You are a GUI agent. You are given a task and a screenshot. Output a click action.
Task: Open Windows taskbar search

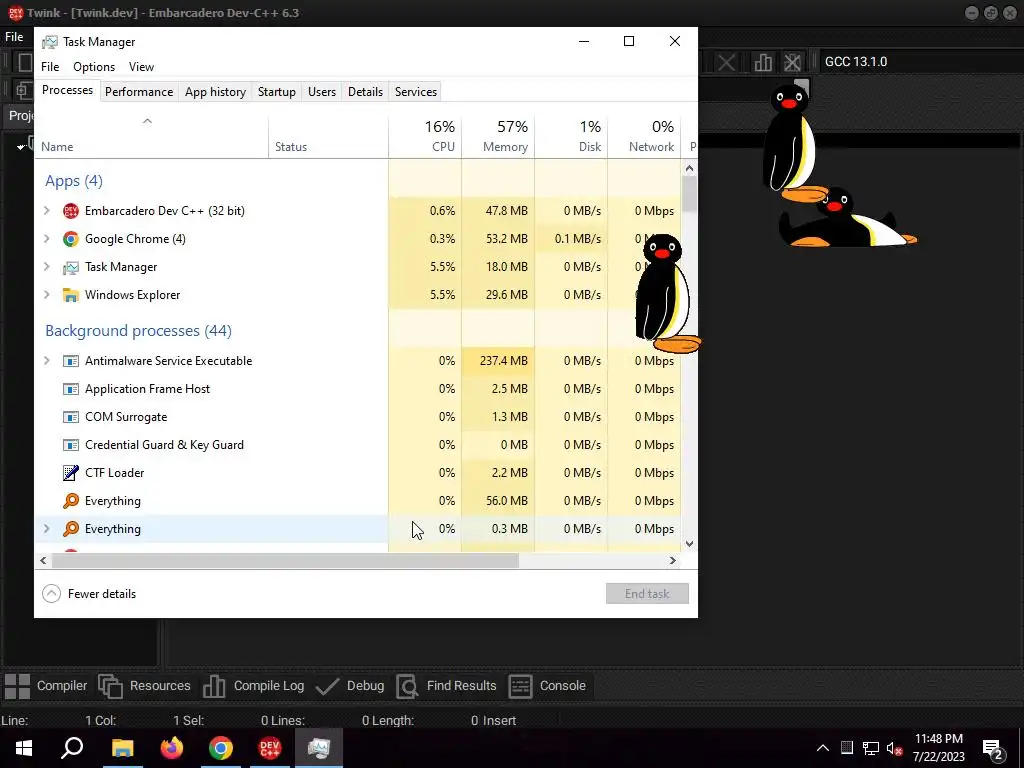coord(72,748)
